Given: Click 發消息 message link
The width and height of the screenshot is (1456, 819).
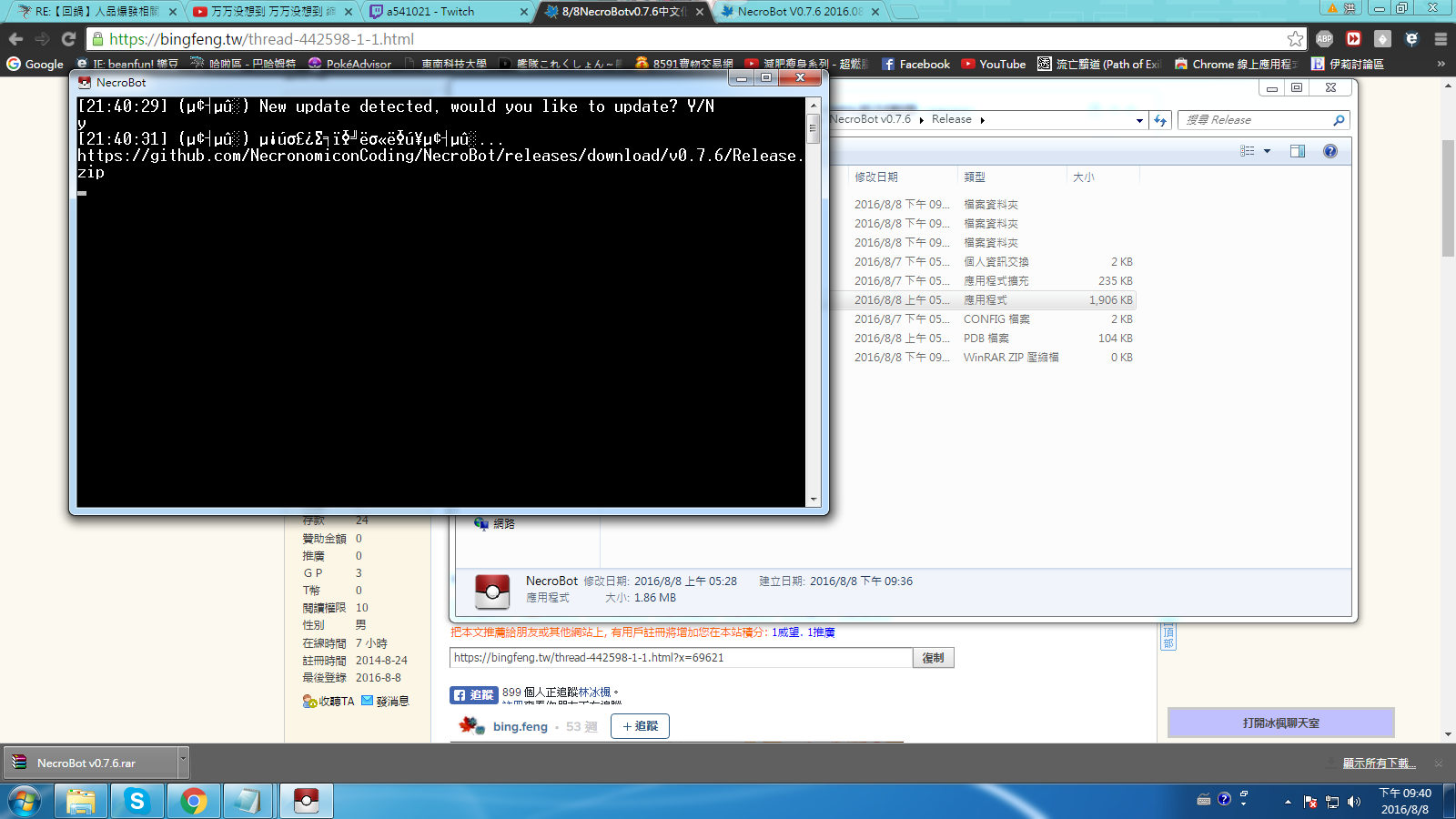Looking at the screenshot, I should 385,701.
